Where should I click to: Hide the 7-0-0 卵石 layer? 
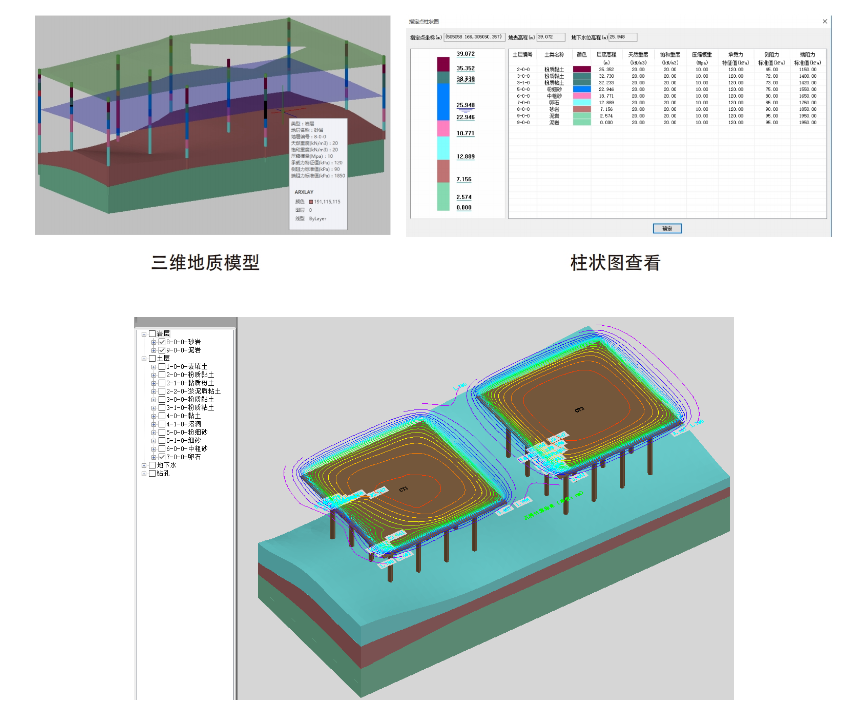162,457
